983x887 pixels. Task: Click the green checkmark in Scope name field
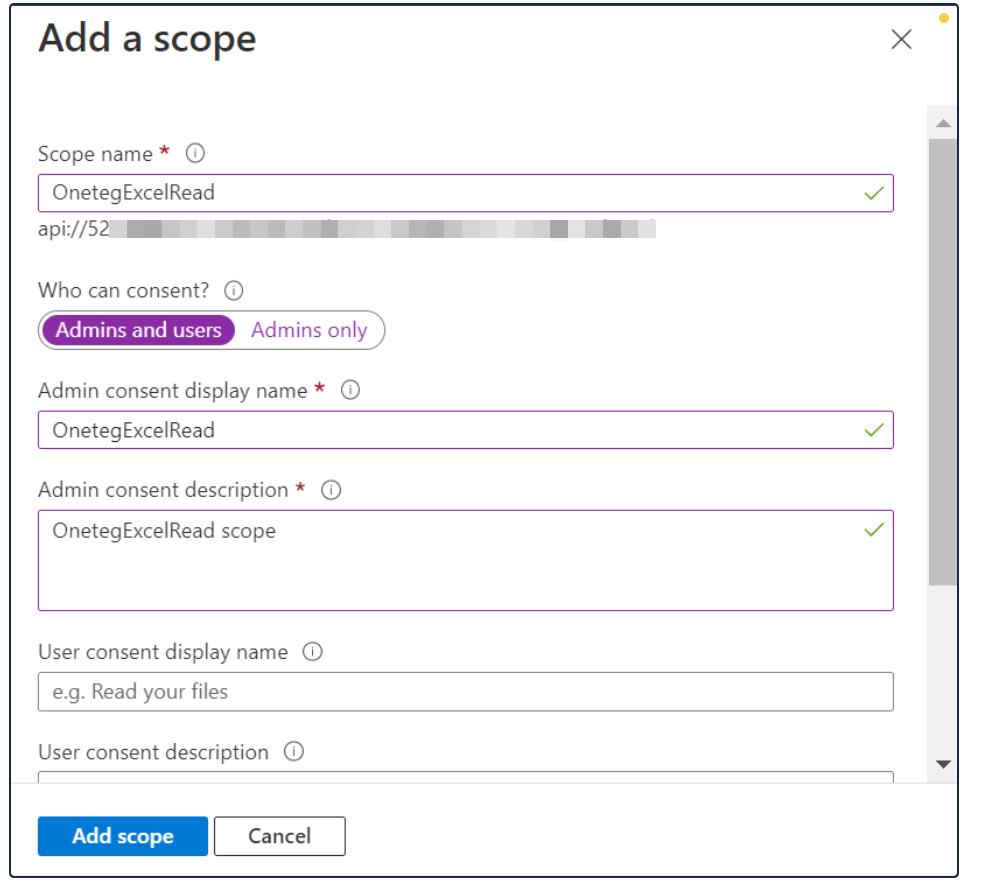click(874, 193)
